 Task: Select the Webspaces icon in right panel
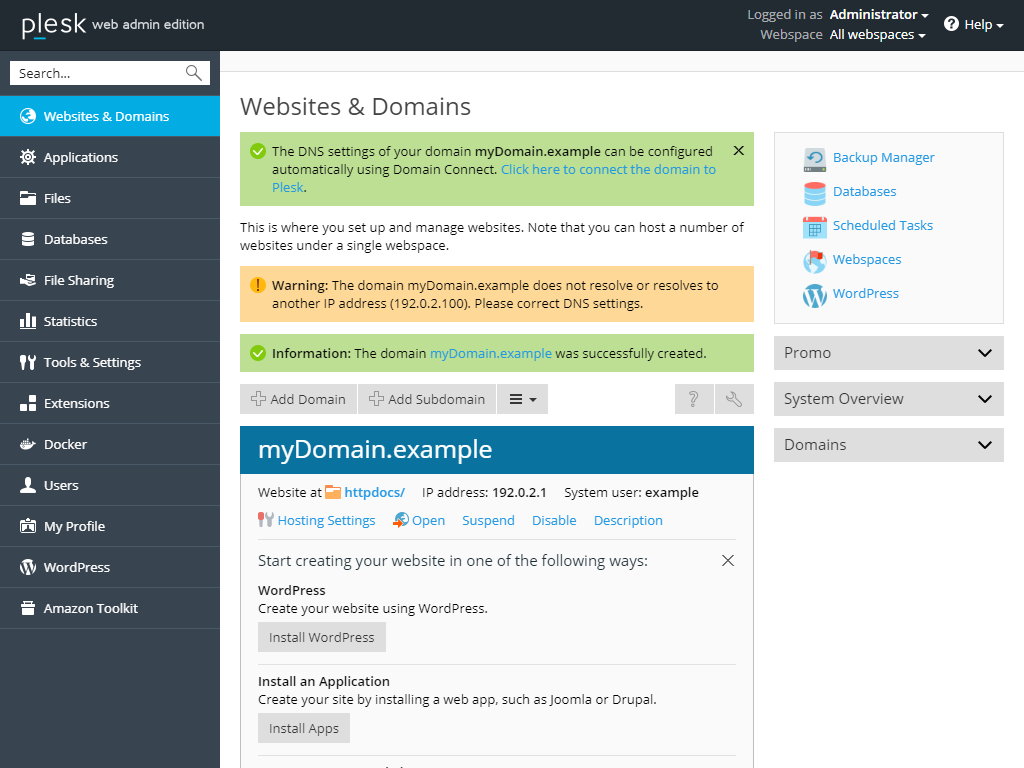point(814,259)
